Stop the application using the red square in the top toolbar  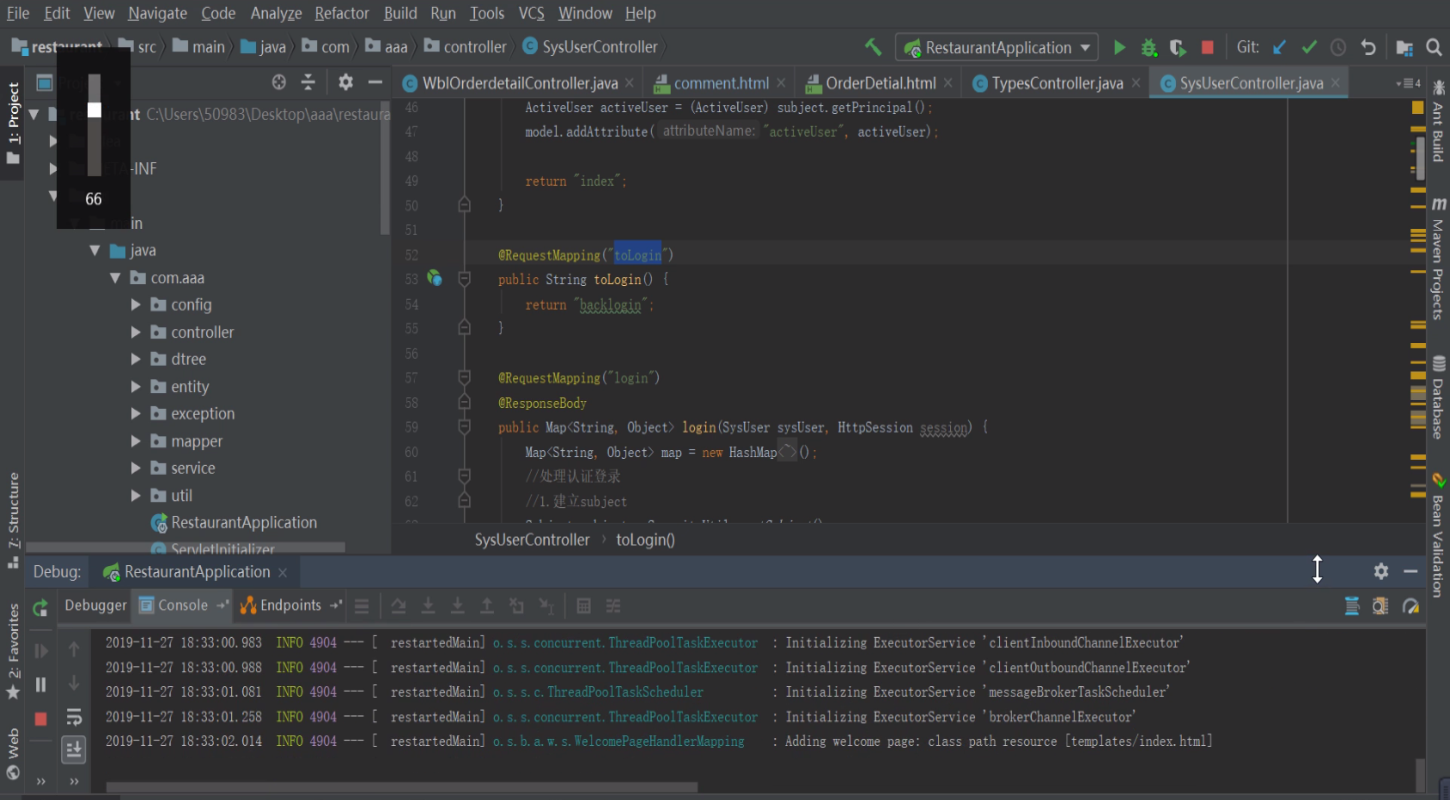(x=1207, y=47)
